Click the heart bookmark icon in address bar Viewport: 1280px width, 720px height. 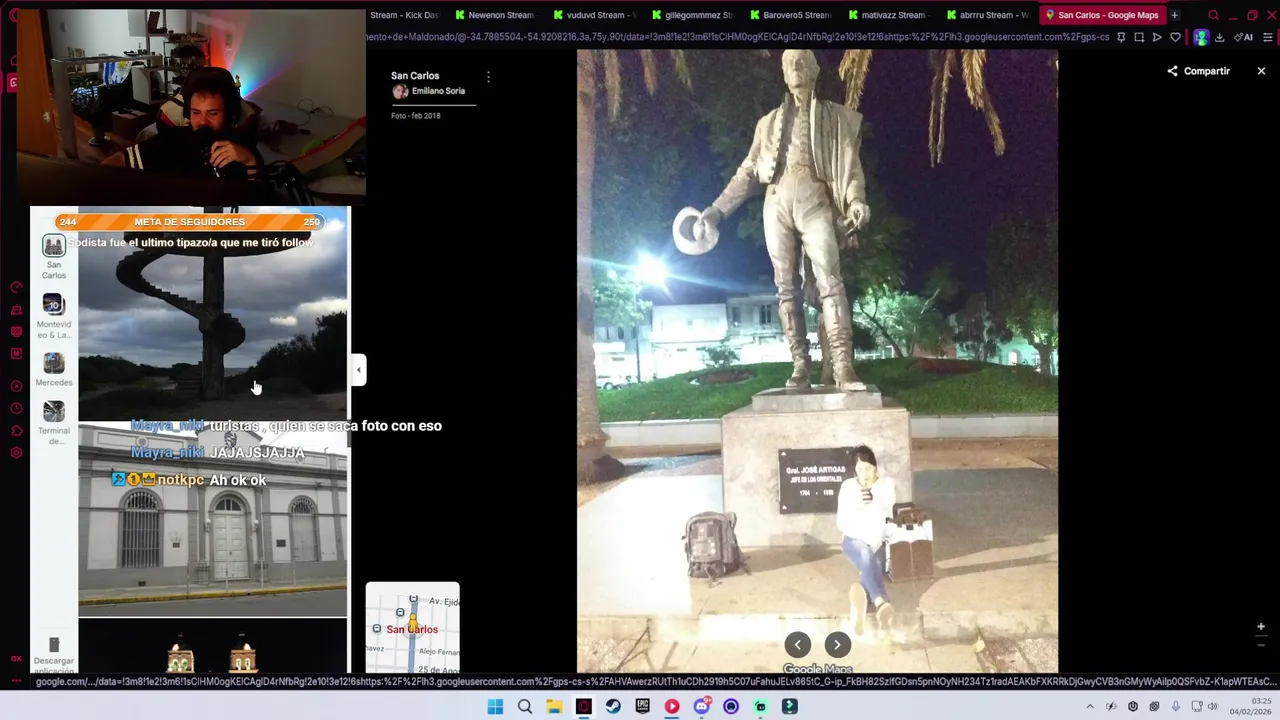pos(1175,37)
